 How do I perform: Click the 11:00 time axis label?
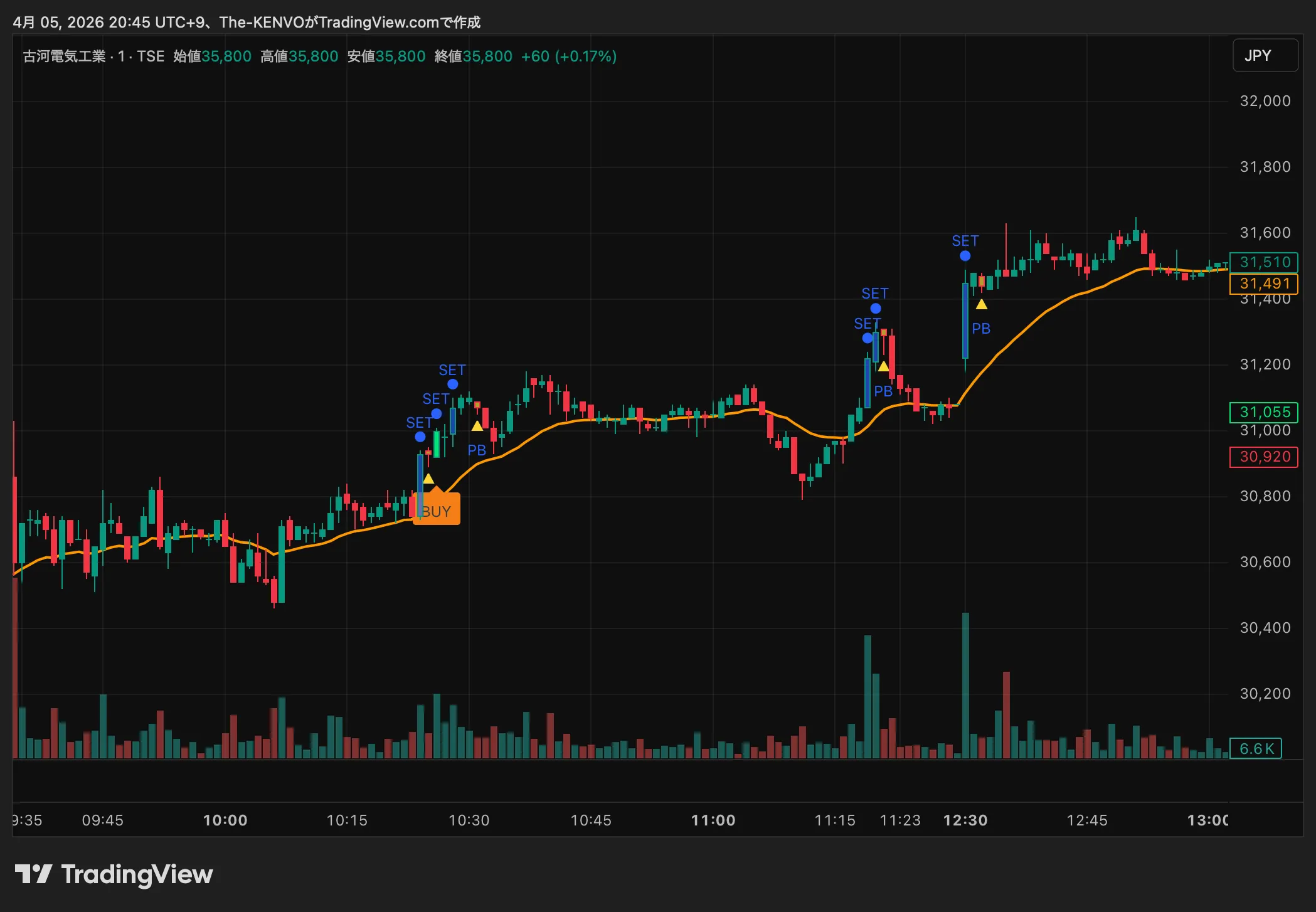tap(713, 820)
